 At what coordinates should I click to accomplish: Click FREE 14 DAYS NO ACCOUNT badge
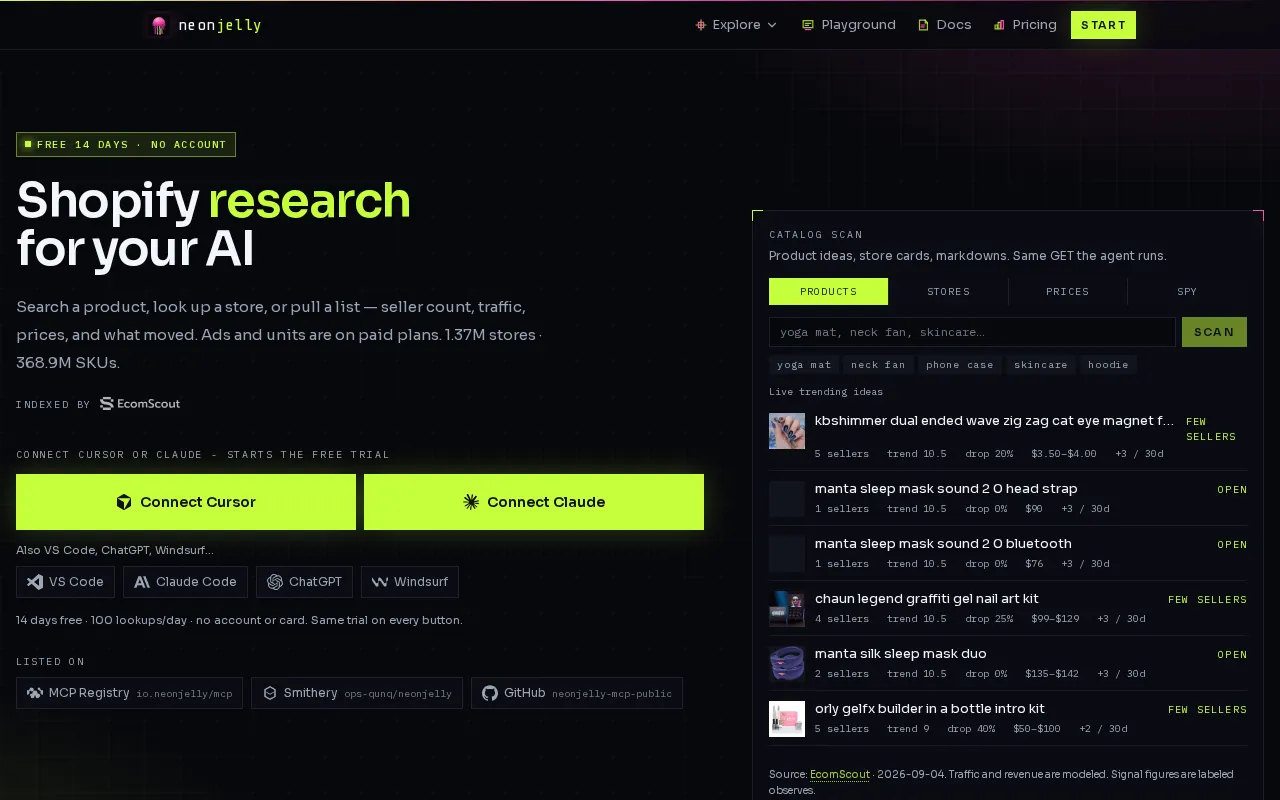pos(126,145)
